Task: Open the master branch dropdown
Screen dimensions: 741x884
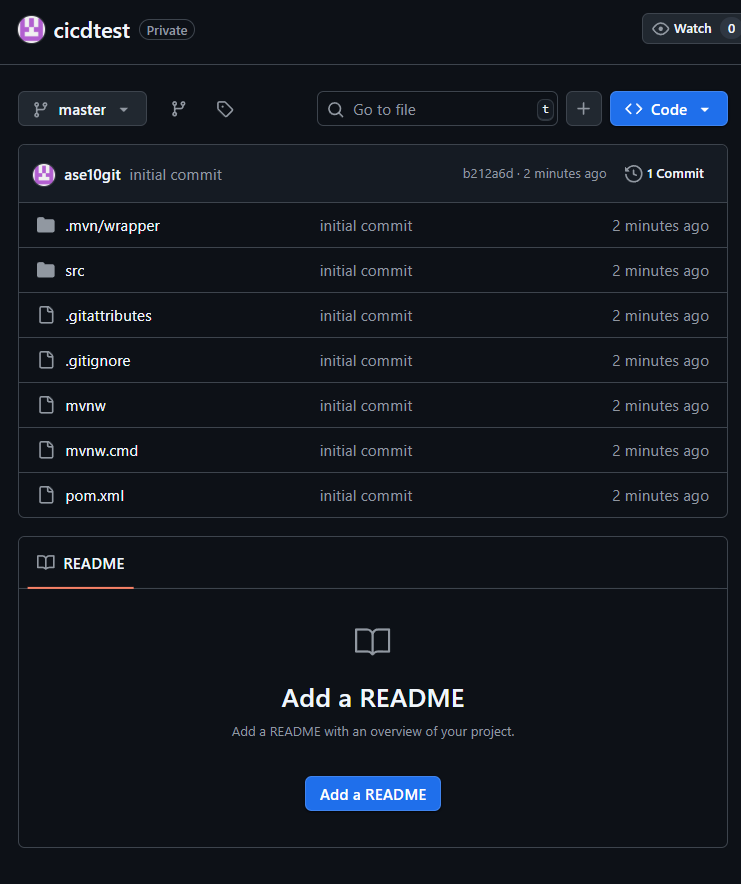Action: [82, 109]
